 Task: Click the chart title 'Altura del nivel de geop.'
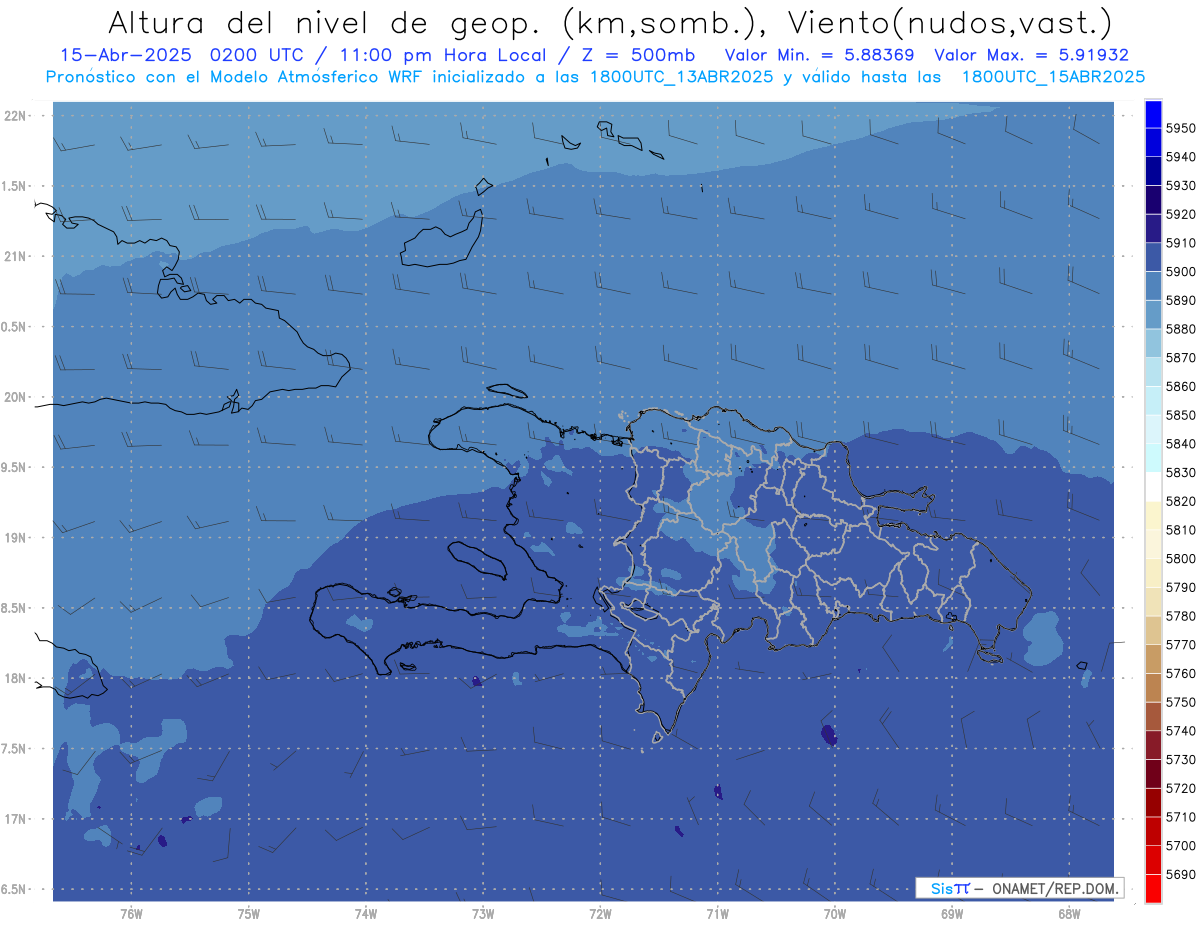point(326,22)
